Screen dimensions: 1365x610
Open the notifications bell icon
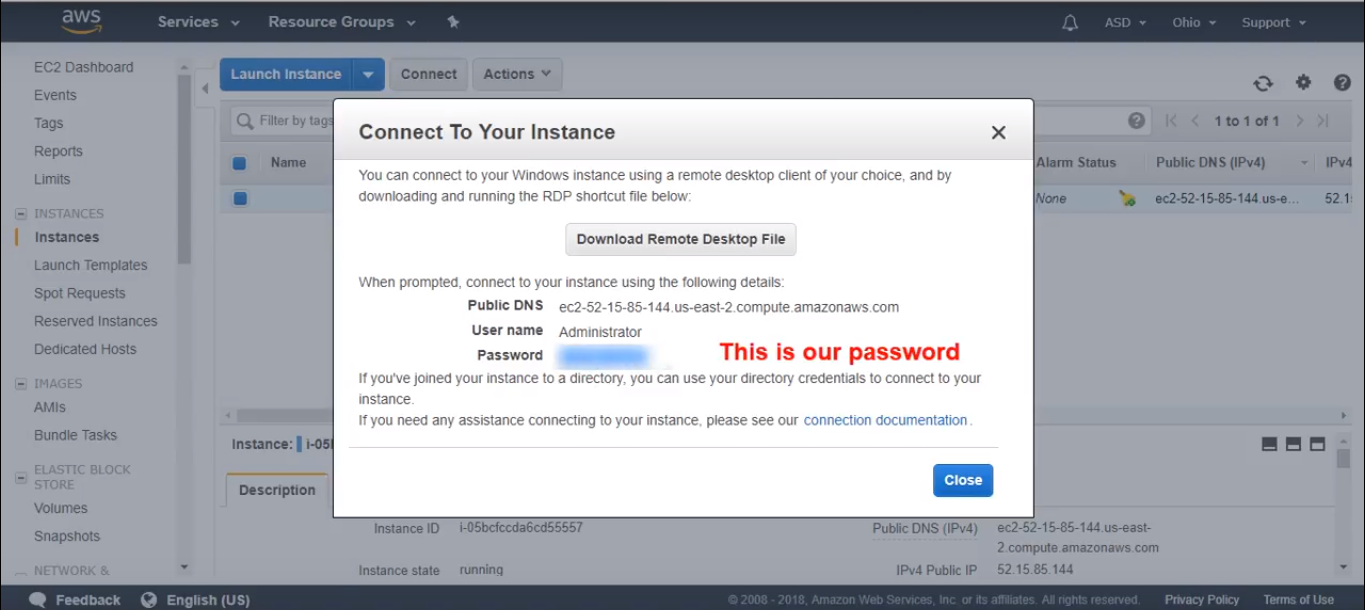[x=1071, y=22]
